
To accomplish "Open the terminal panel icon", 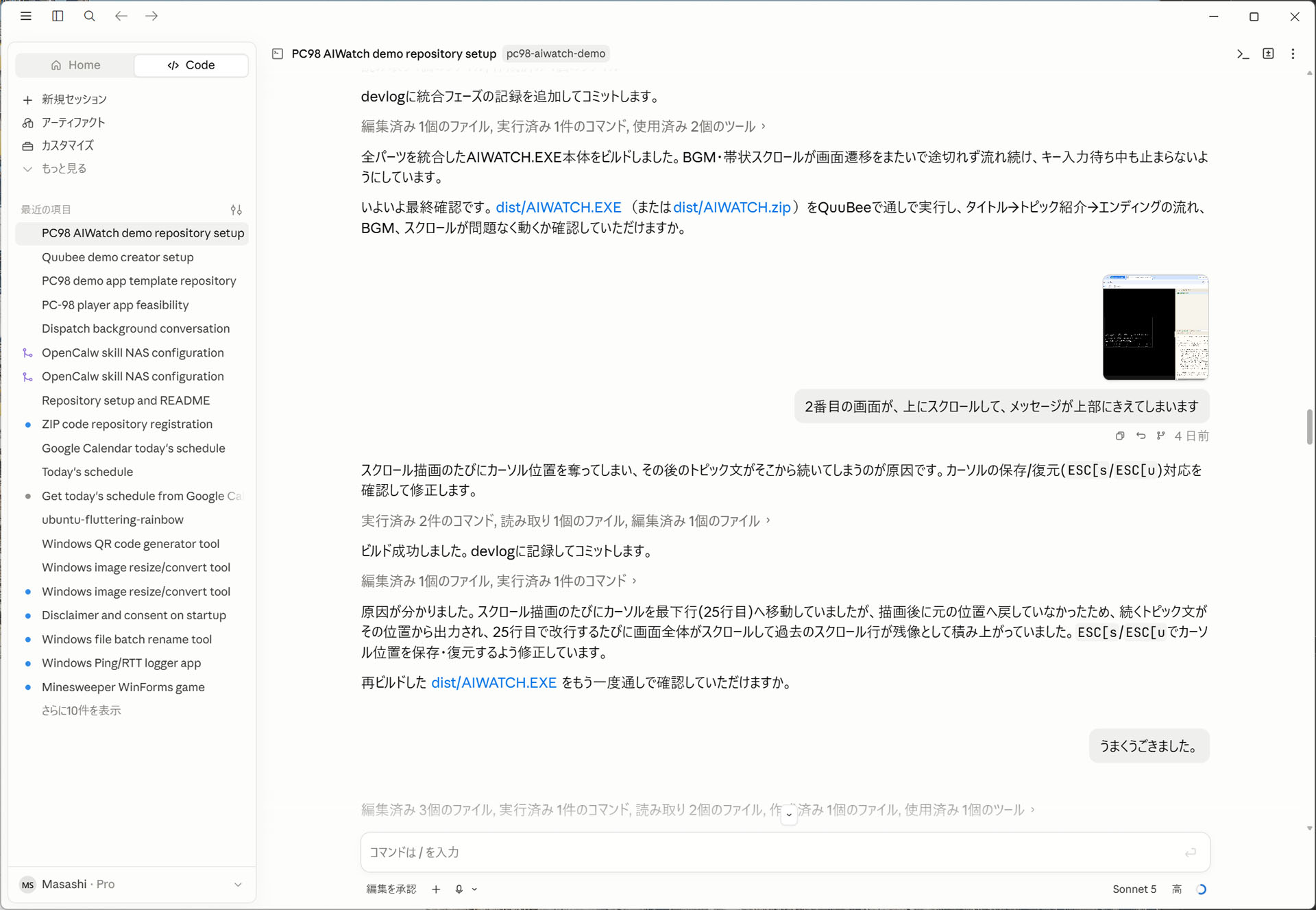I will pos(1243,53).
